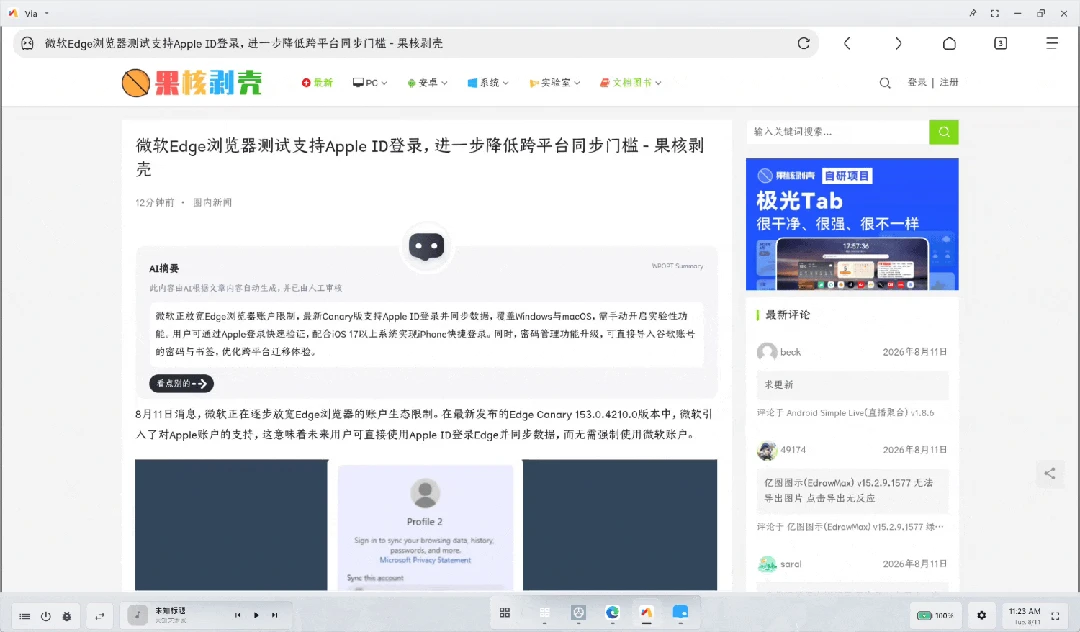
Task: Open the Via hamburger menu
Action: tap(1052, 43)
